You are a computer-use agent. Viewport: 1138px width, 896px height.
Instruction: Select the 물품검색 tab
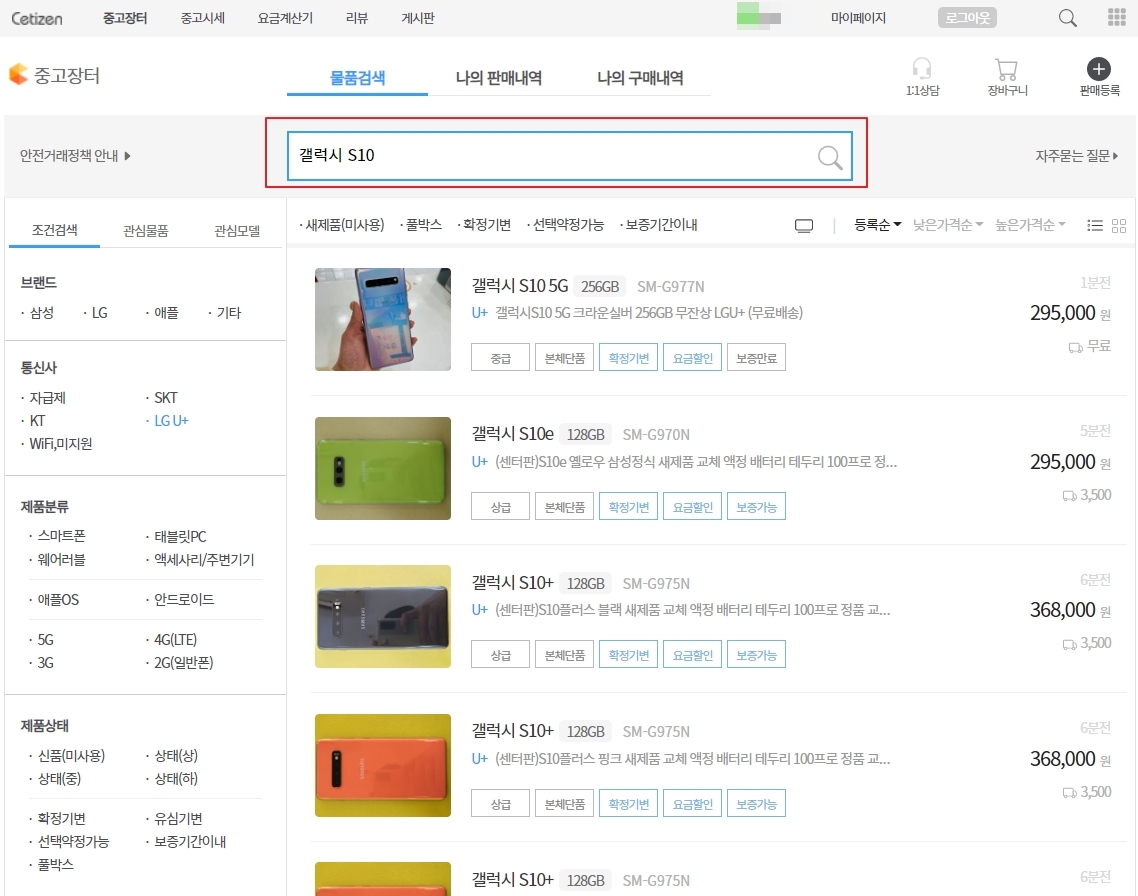coord(357,78)
